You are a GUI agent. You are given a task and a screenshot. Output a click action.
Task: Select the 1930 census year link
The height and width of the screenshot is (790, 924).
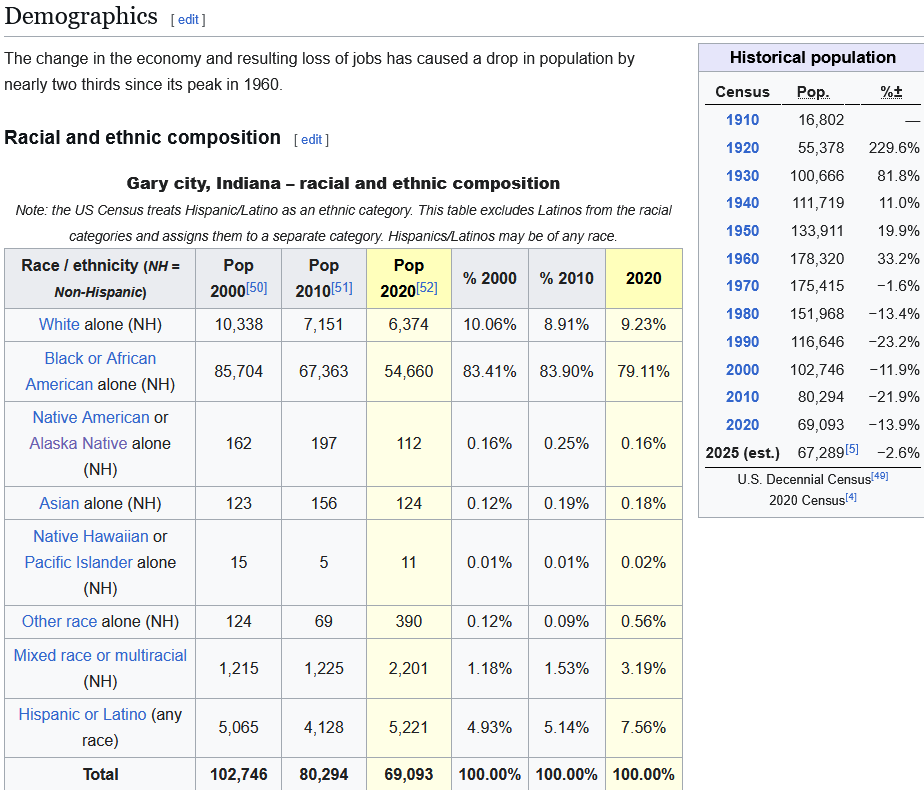pos(742,176)
